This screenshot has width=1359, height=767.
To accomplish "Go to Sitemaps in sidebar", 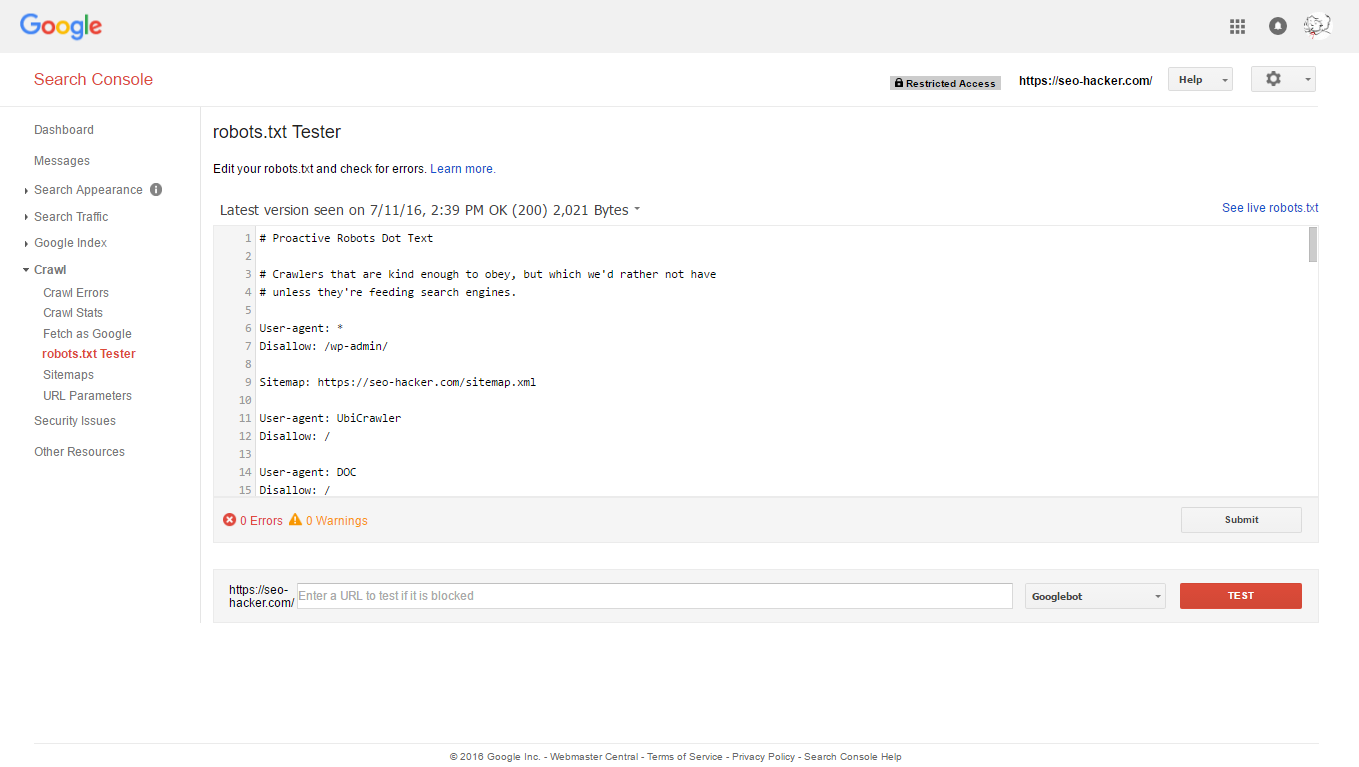I will [x=68, y=375].
